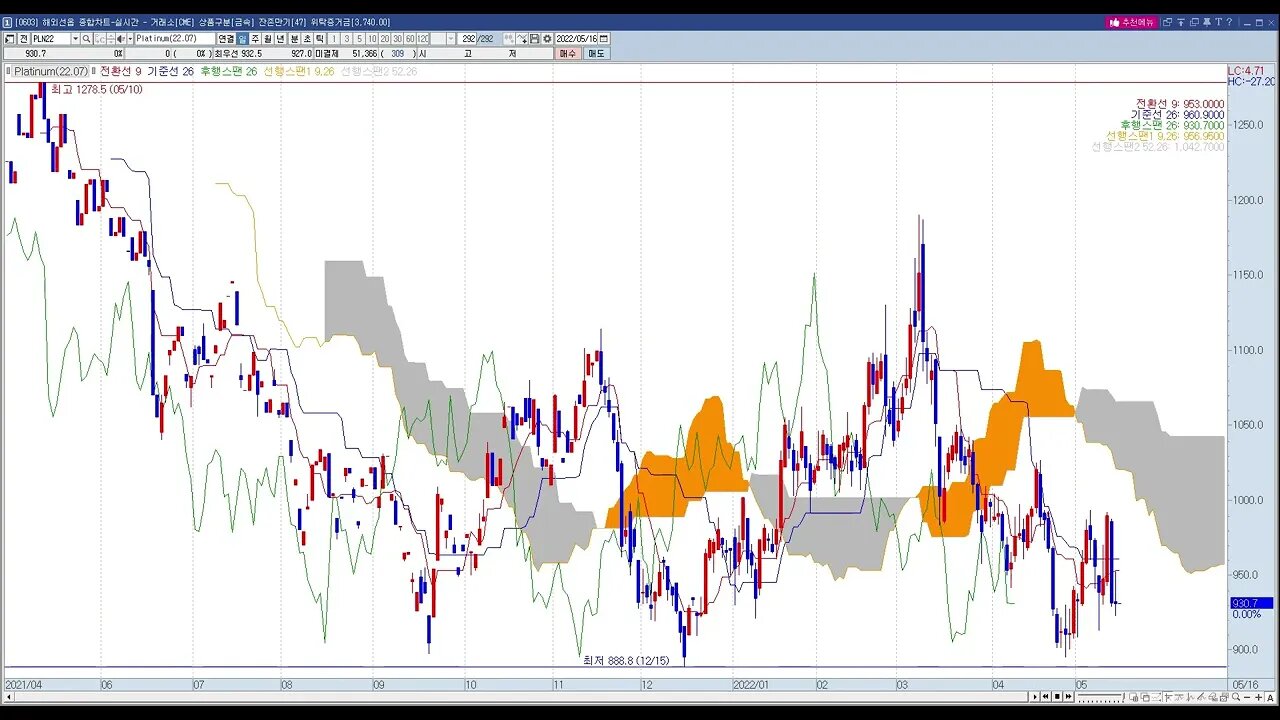Viewport: 1280px width, 720px height.
Task: Click the minus zoom out icon at bottom
Action: [1247, 697]
